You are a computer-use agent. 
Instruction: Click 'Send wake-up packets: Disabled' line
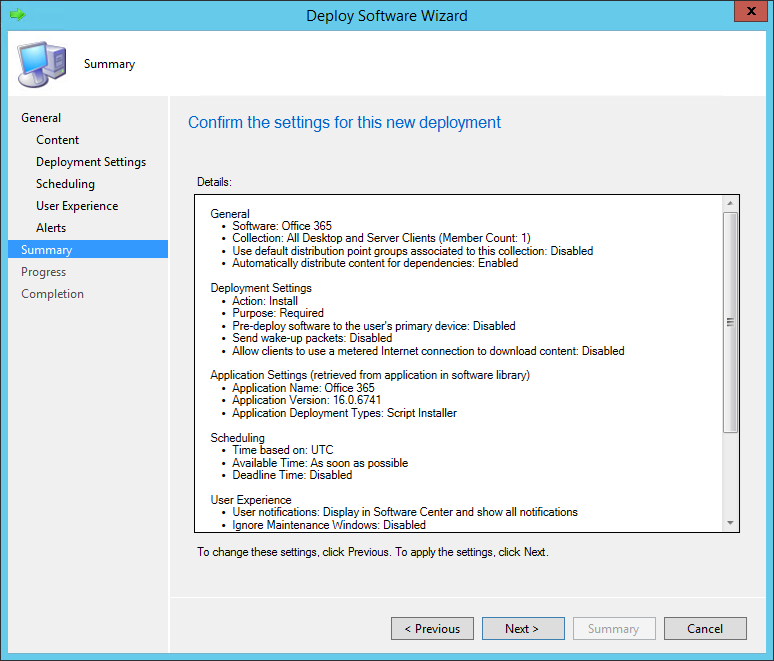[x=312, y=338]
